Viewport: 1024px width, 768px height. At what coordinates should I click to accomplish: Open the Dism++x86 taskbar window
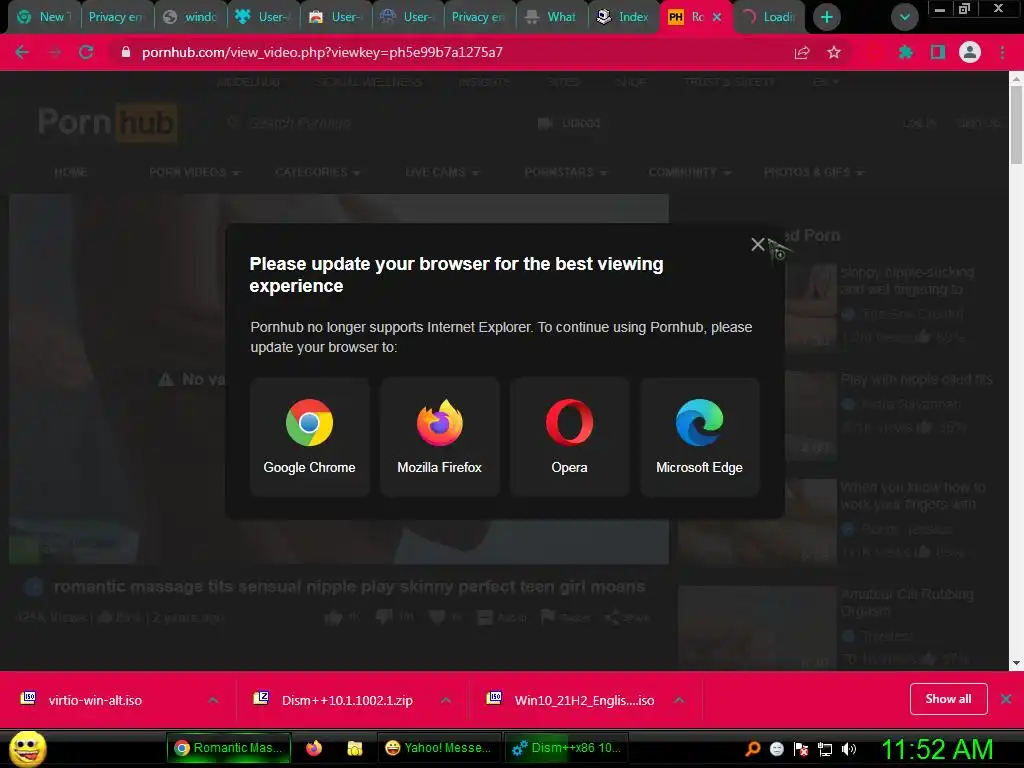[567, 748]
